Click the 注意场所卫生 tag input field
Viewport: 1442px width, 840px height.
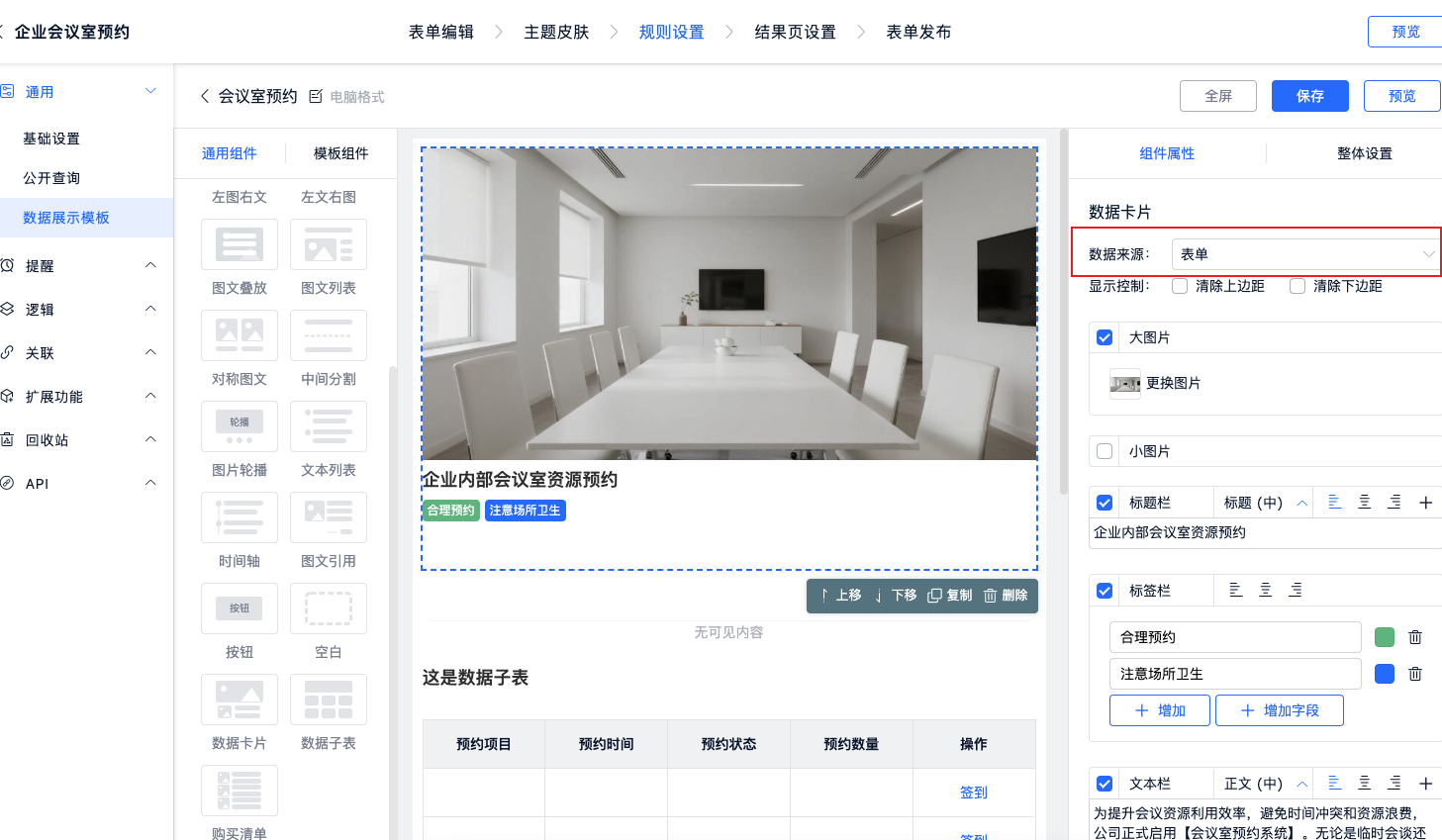(1234, 674)
